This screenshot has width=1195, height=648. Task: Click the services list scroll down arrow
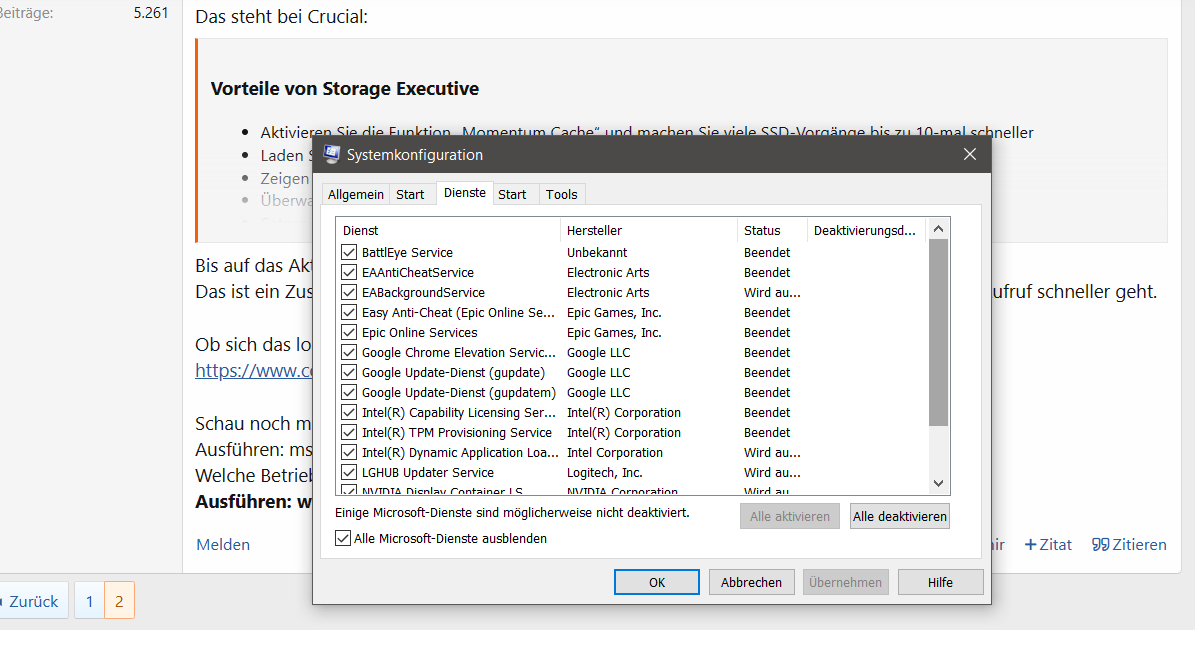pos(938,483)
